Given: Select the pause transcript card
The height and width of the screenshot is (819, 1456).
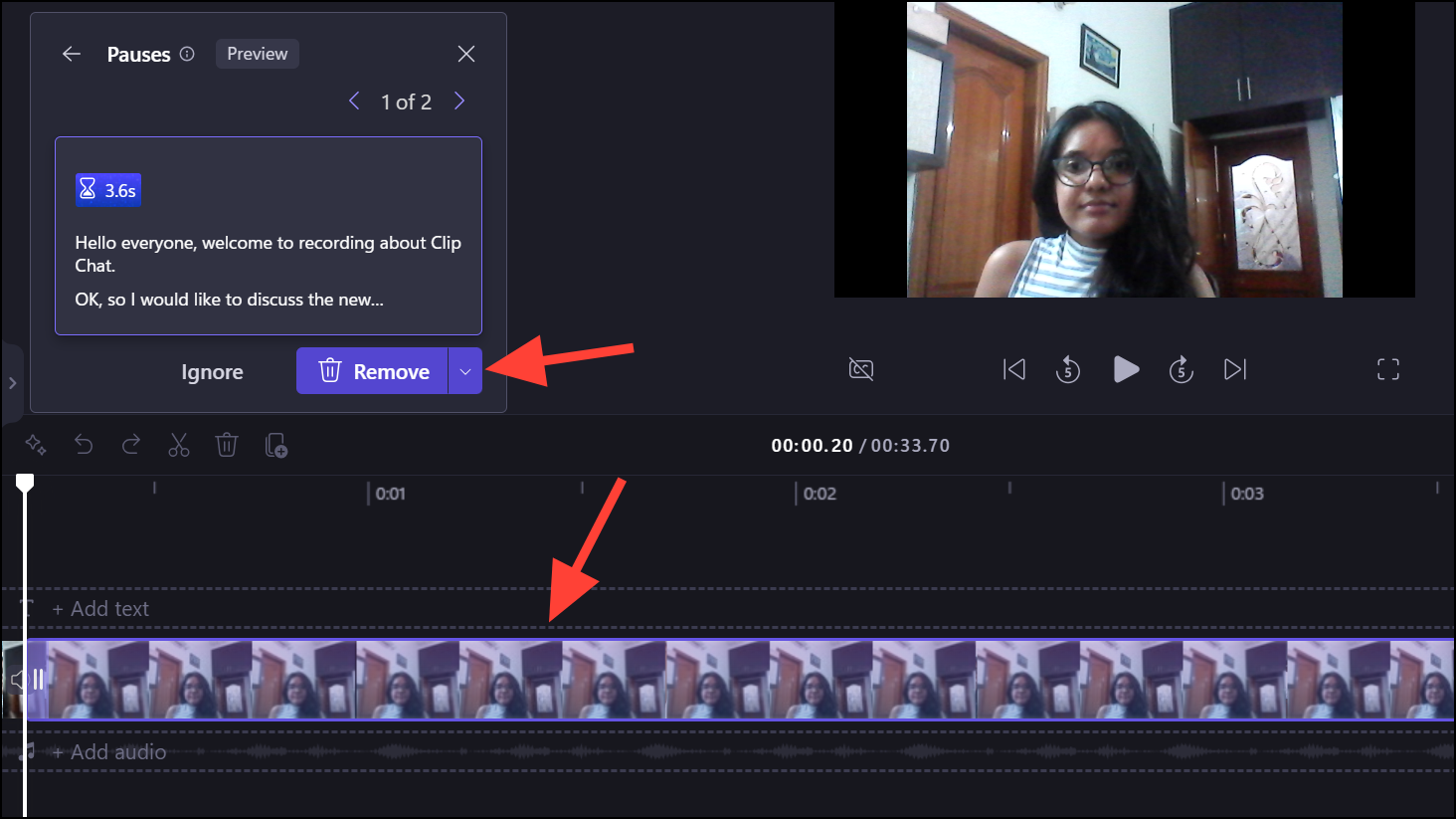Looking at the screenshot, I should click(269, 236).
